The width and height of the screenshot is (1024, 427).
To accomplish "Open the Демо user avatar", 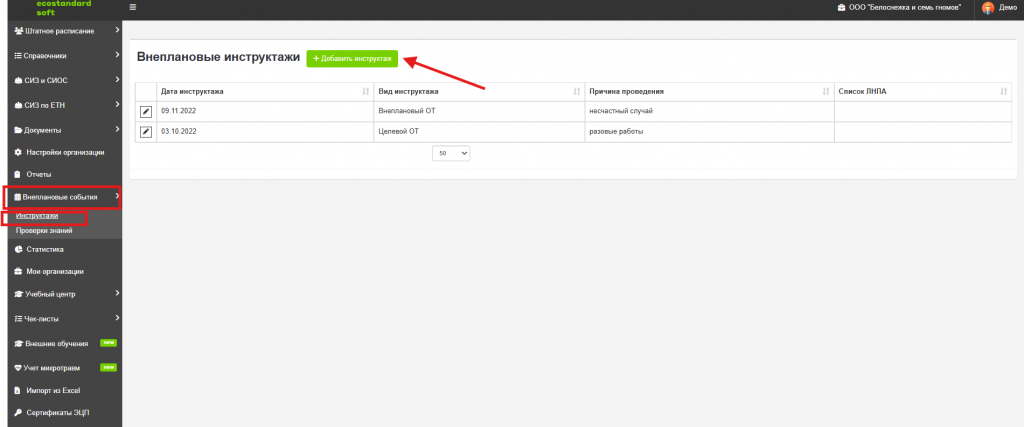I will (988, 8).
